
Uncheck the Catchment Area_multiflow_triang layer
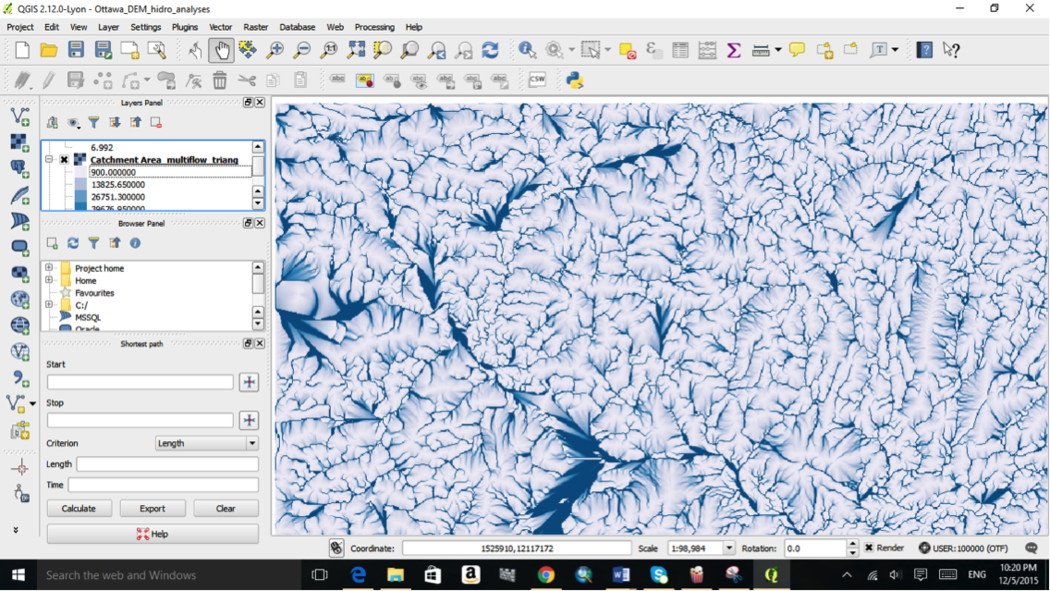click(x=63, y=159)
